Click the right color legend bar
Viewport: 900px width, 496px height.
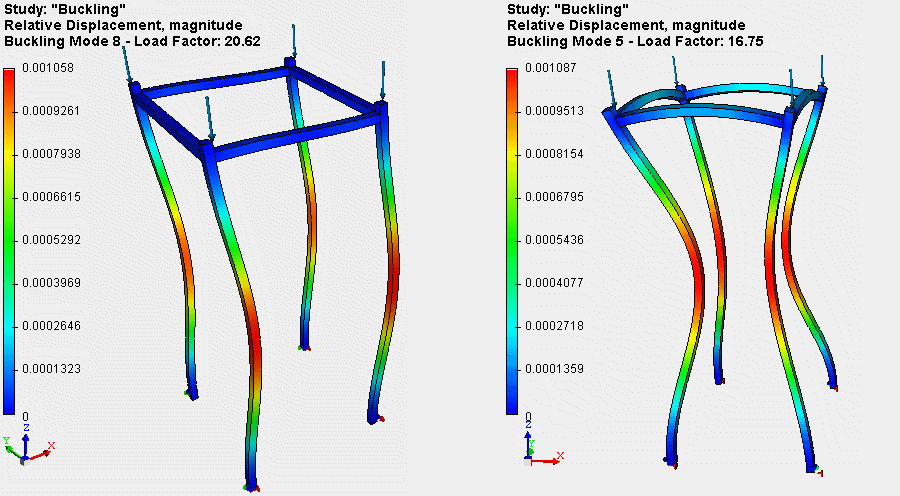pyautogui.click(x=512, y=241)
